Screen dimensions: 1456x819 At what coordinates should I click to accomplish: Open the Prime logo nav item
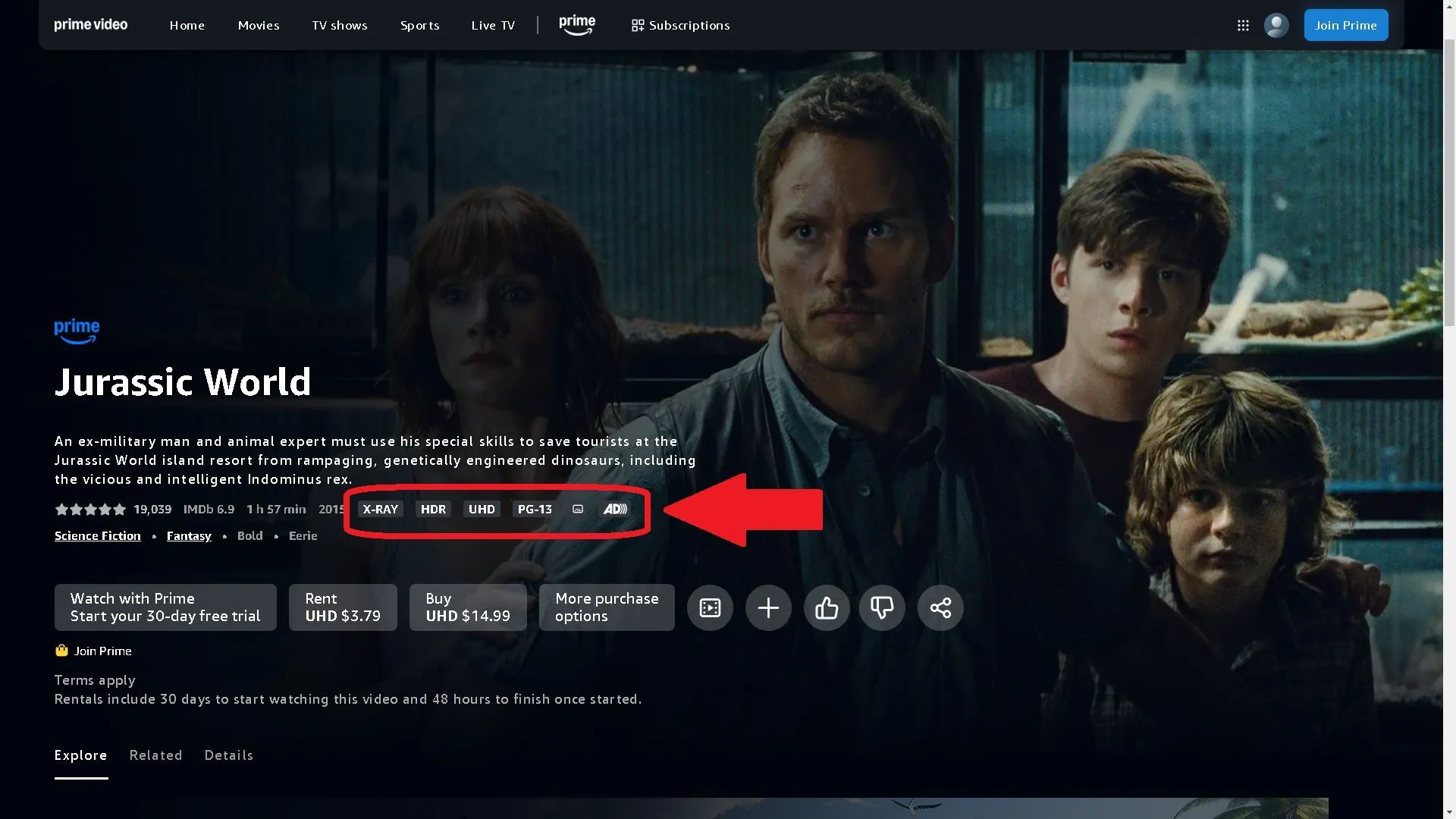pyautogui.click(x=577, y=25)
